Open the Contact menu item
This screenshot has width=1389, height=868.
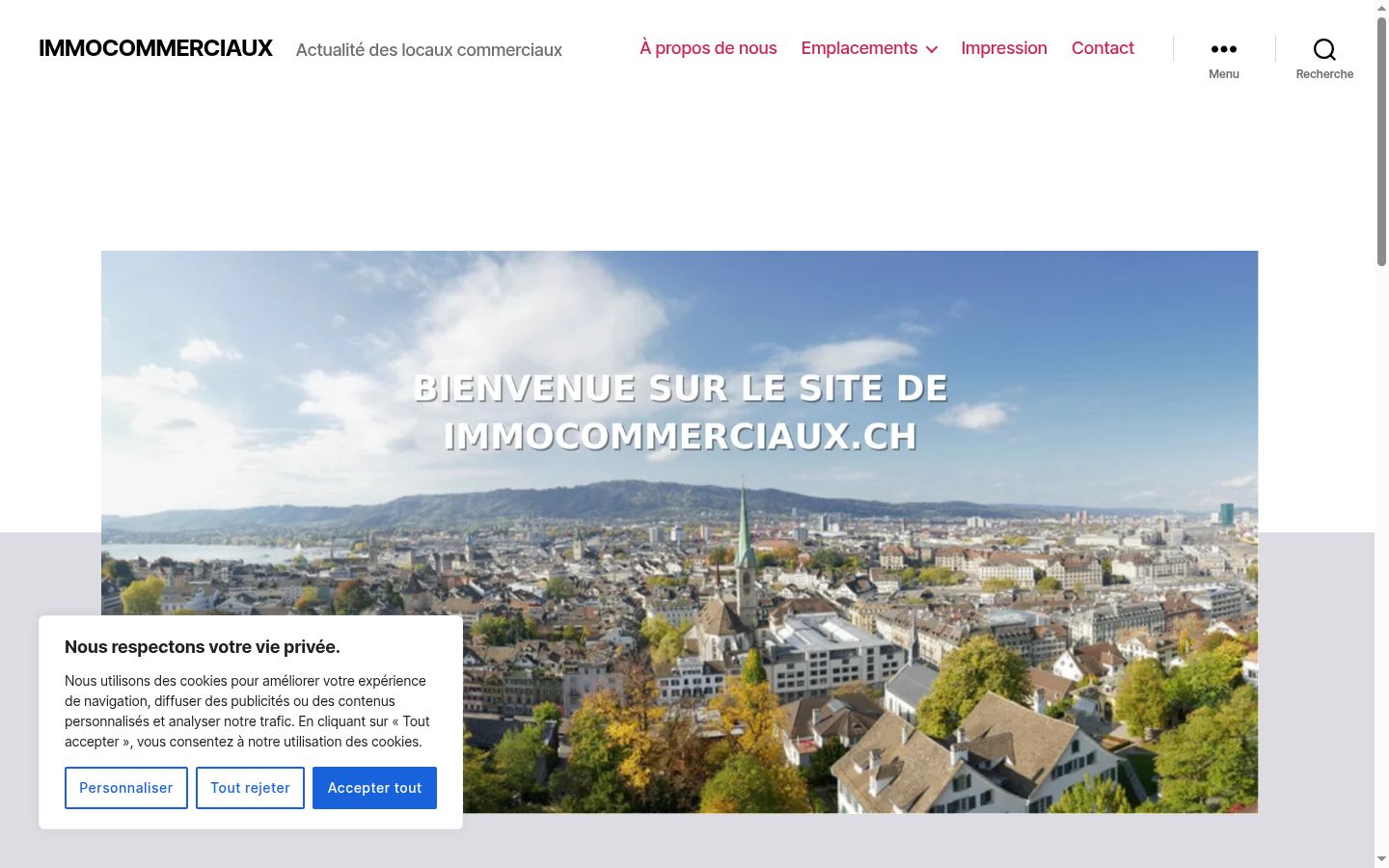click(1103, 48)
